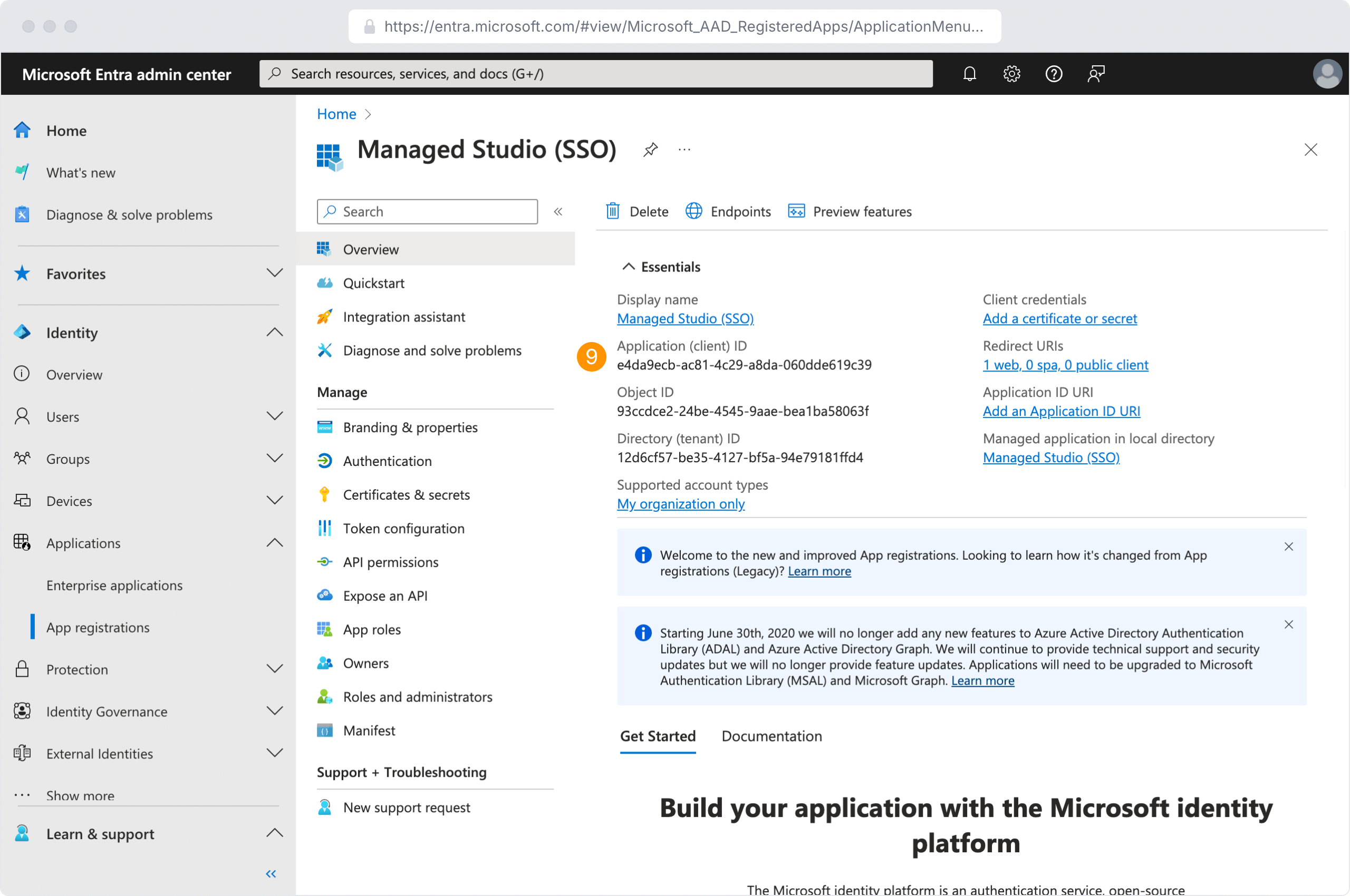Expand the Favorites section
Viewport: 1350px width, 896px height.
(274, 274)
